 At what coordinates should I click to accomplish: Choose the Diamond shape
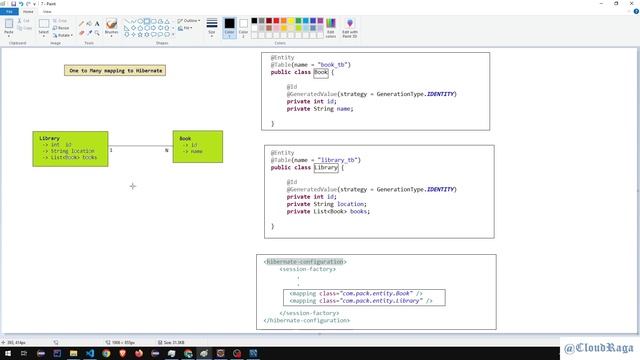coord(133,28)
